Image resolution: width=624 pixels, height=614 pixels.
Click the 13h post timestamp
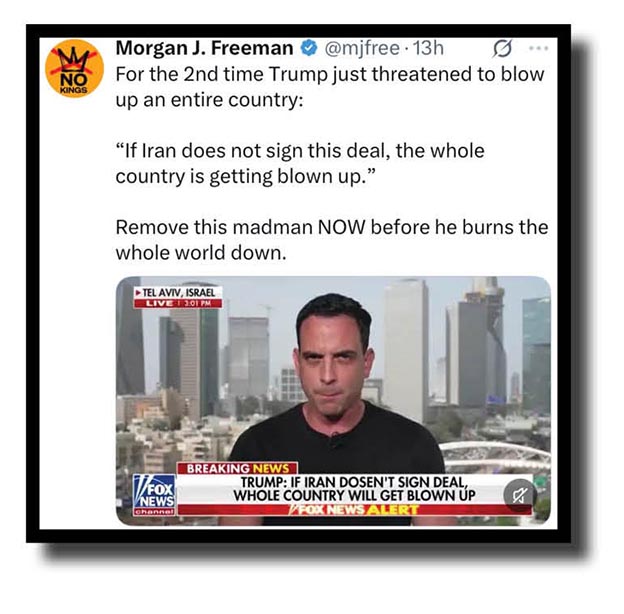428,48
